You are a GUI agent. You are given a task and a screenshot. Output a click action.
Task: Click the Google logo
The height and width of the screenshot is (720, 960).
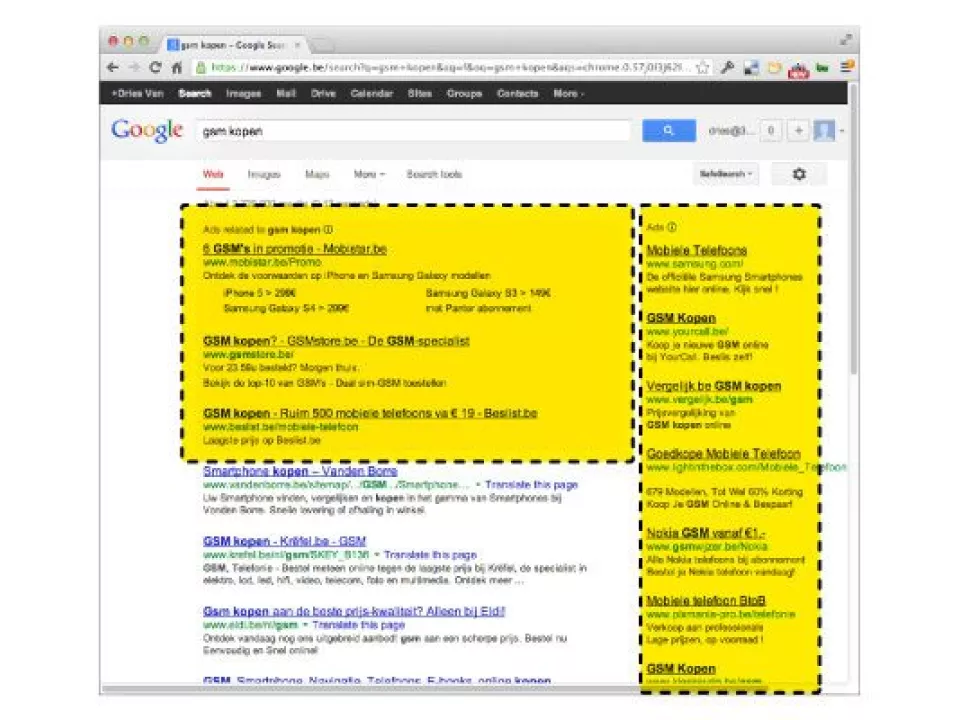pos(147,130)
